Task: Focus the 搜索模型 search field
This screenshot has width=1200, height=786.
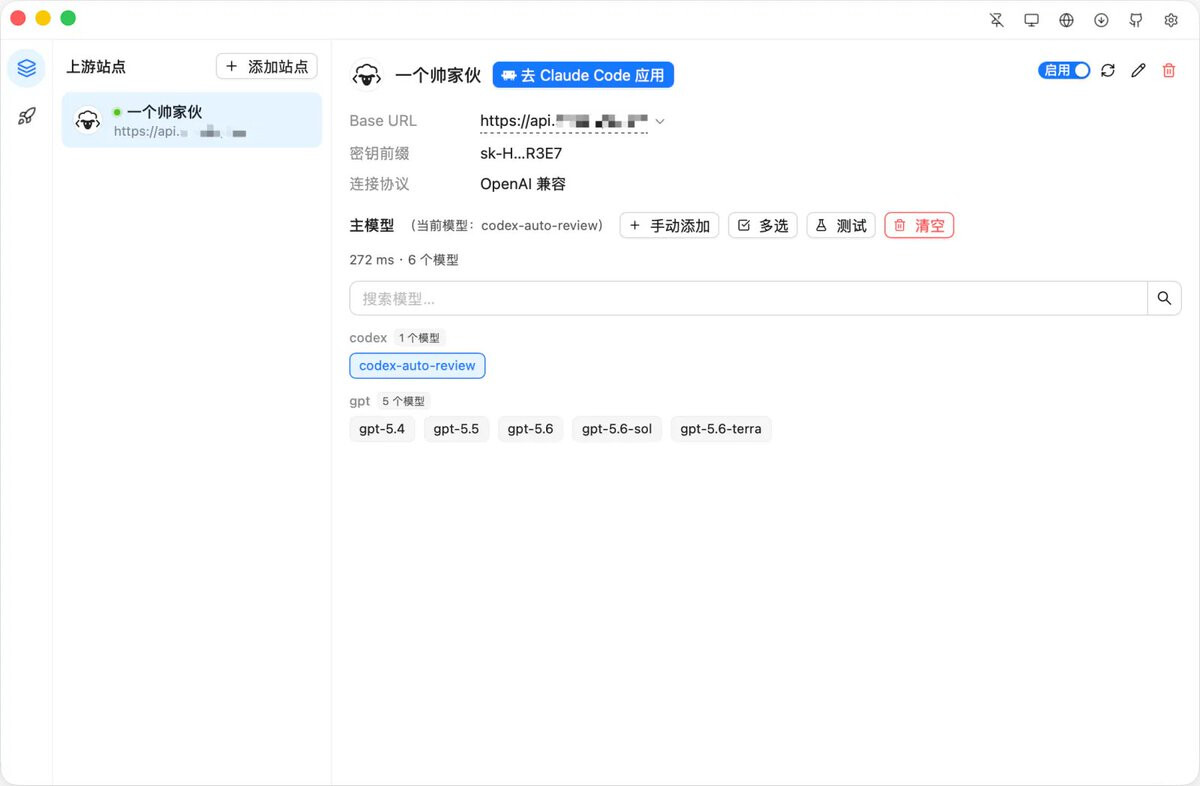Action: coord(748,298)
